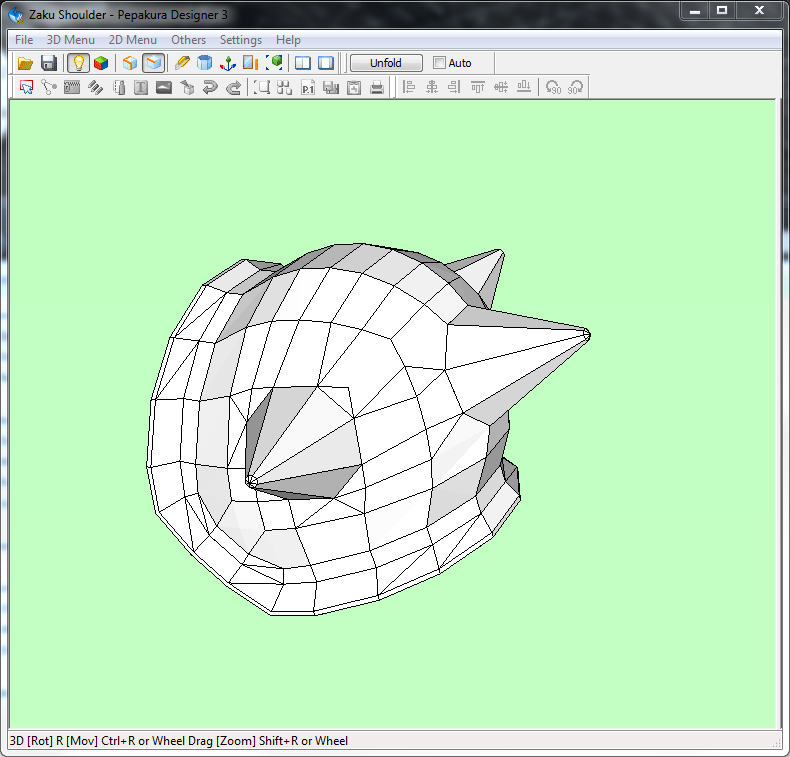Click the rotate 90 counterclockwise icon
The width and height of the screenshot is (790, 757).
(x=553, y=88)
